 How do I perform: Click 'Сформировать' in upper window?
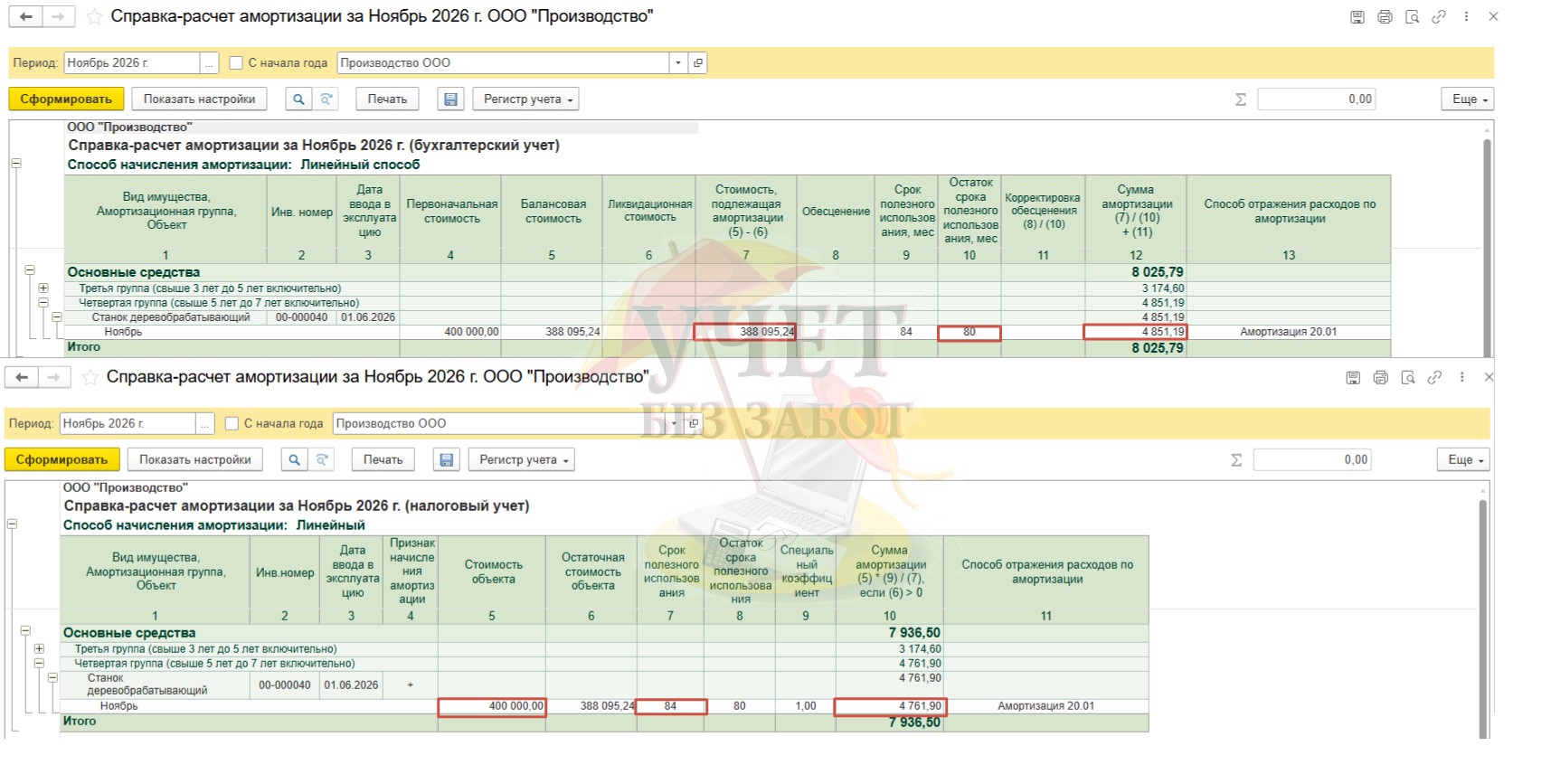(x=66, y=99)
